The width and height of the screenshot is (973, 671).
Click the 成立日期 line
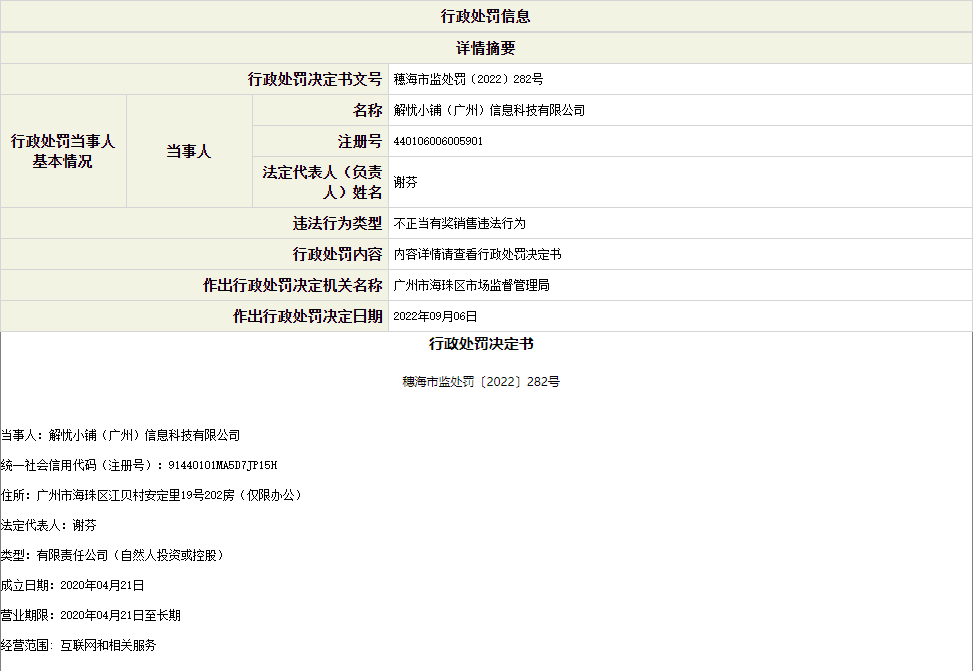pyautogui.click(x=73, y=585)
